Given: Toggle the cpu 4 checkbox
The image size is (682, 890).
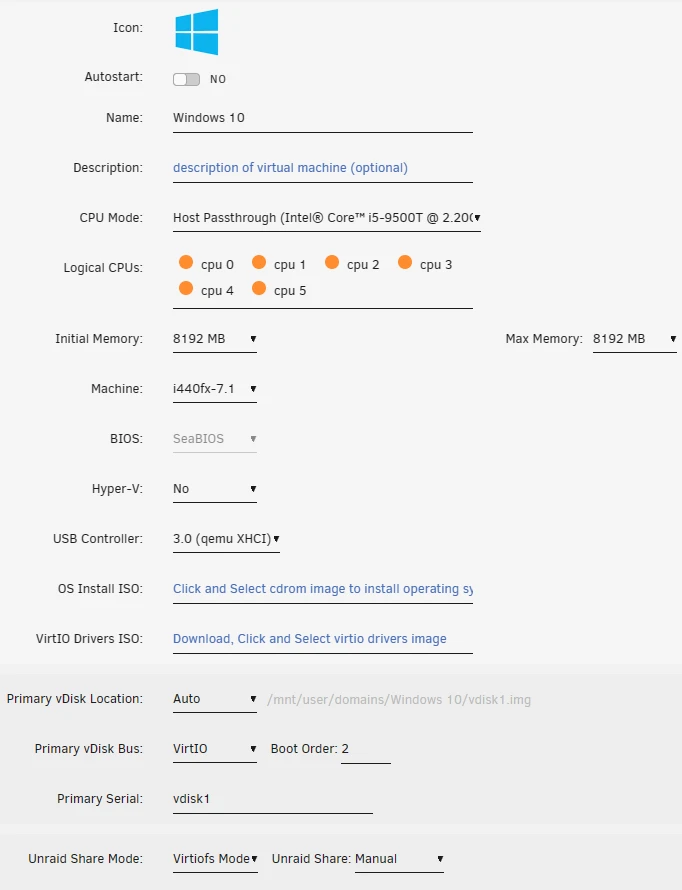Looking at the screenshot, I should [186, 289].
